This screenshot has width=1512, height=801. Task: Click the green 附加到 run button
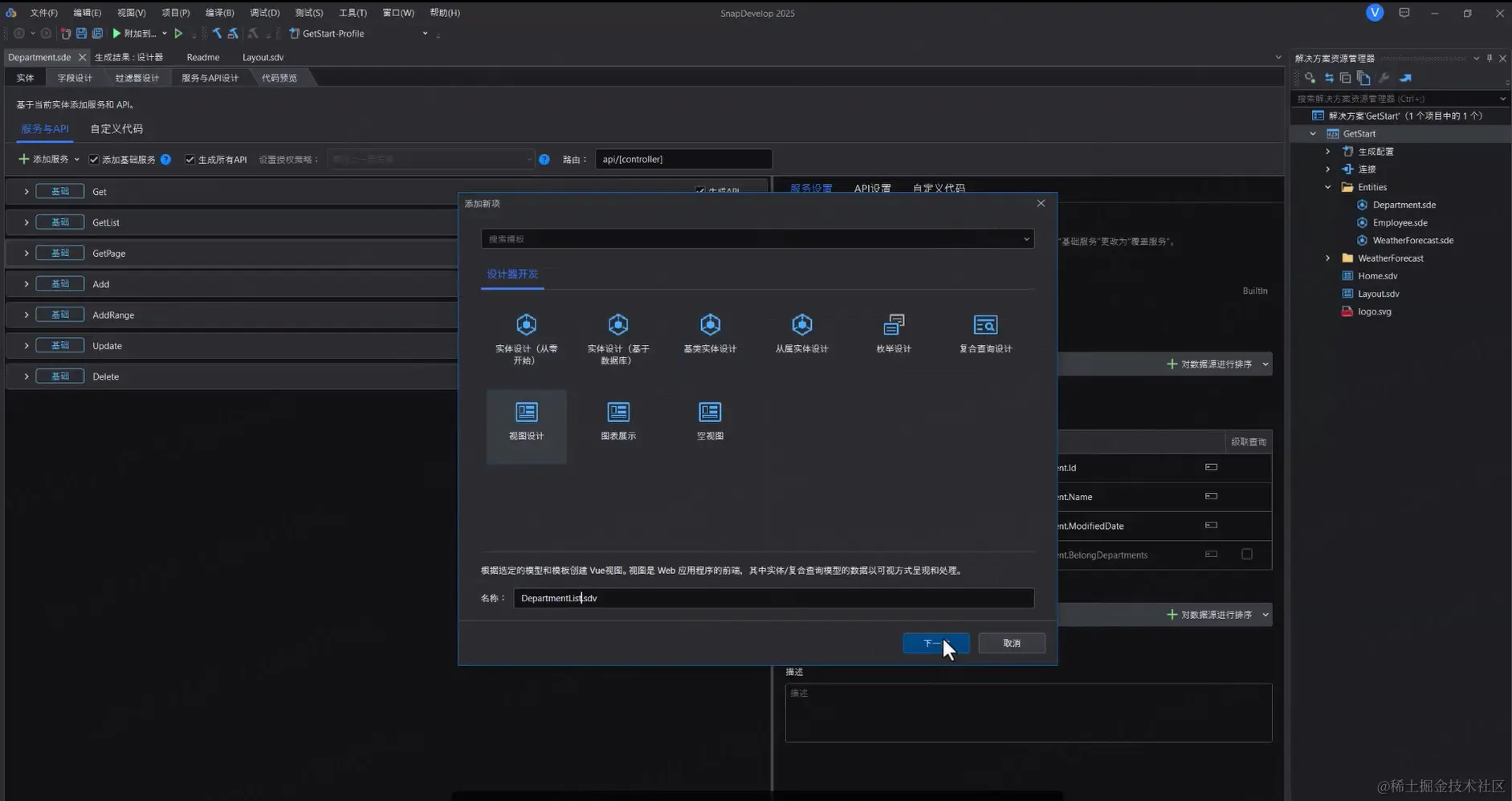134,34
